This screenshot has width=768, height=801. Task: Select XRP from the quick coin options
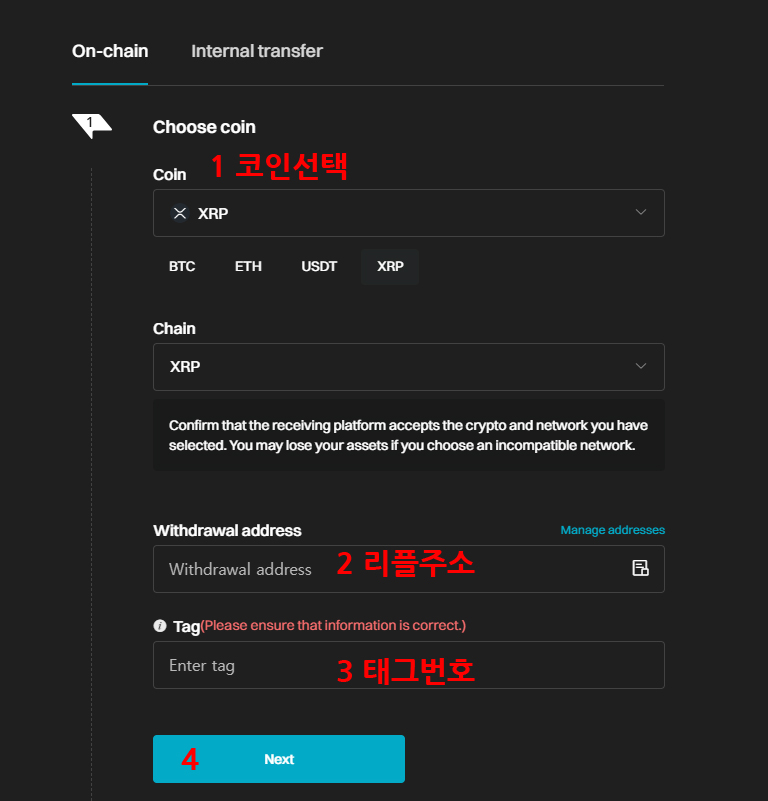click(x=389, y=266)
